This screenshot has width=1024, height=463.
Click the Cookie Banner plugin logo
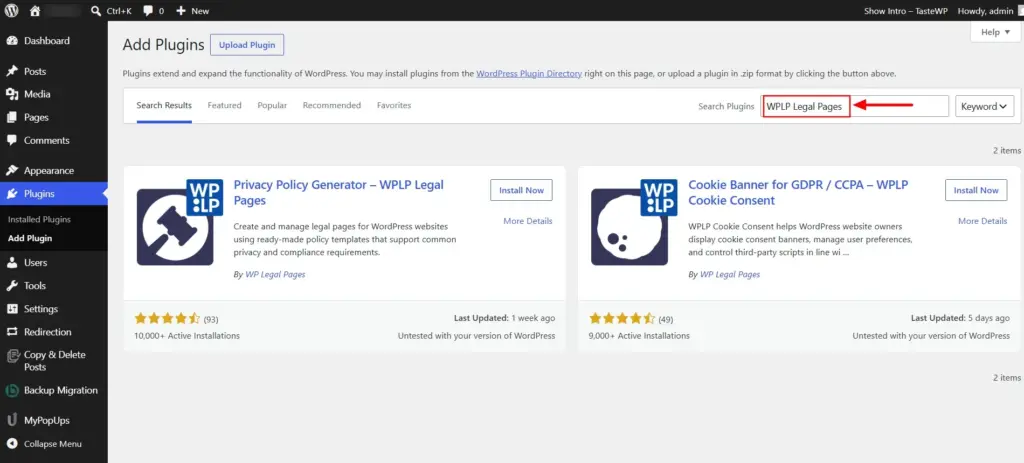(634, 222)
